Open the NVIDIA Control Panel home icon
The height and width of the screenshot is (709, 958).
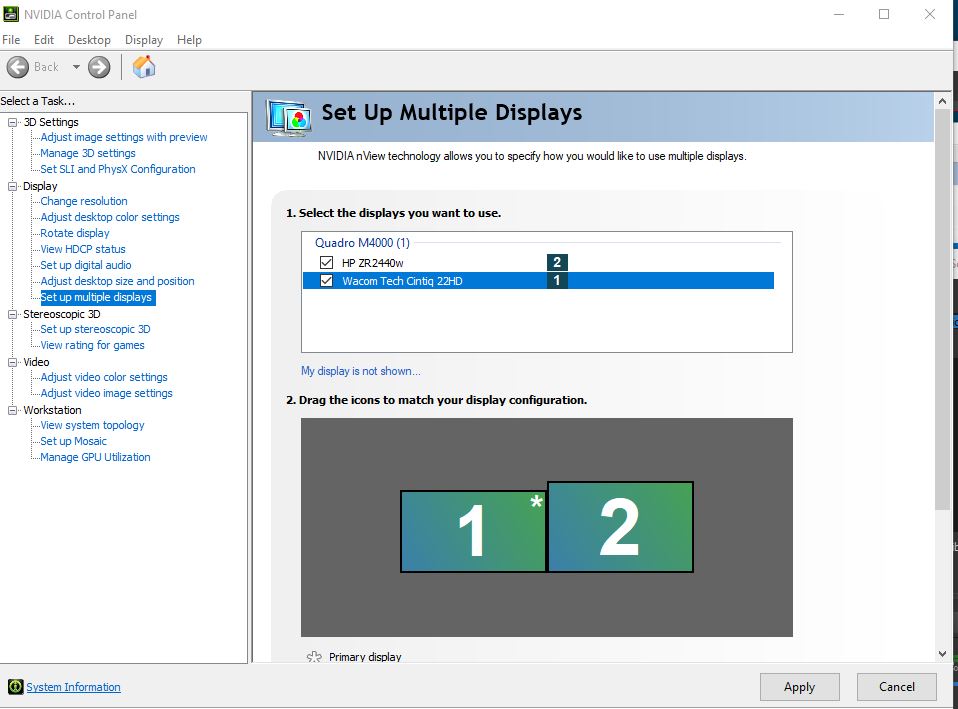[143, 66]
